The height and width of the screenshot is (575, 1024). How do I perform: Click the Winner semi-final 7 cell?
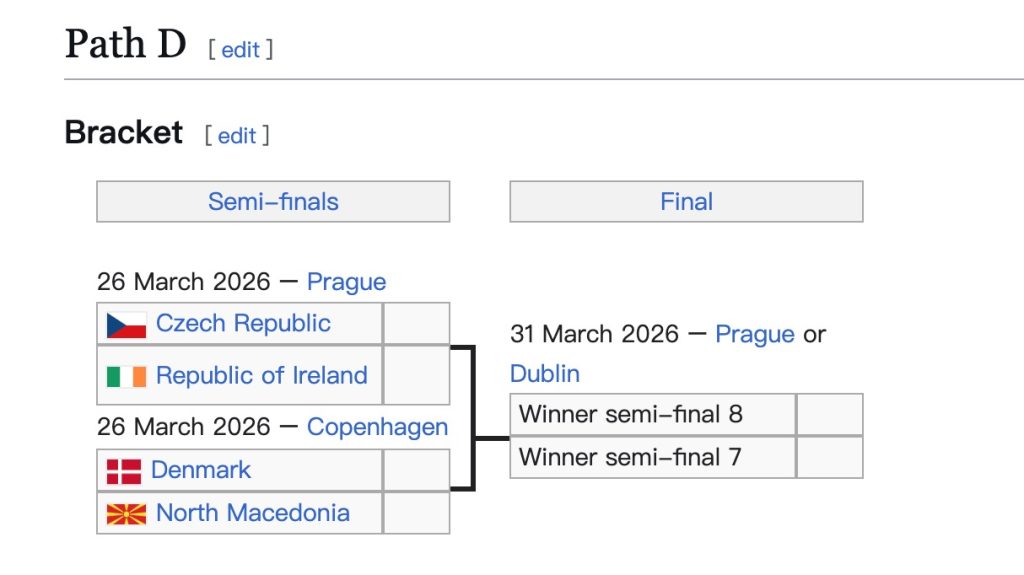point(653,458)
